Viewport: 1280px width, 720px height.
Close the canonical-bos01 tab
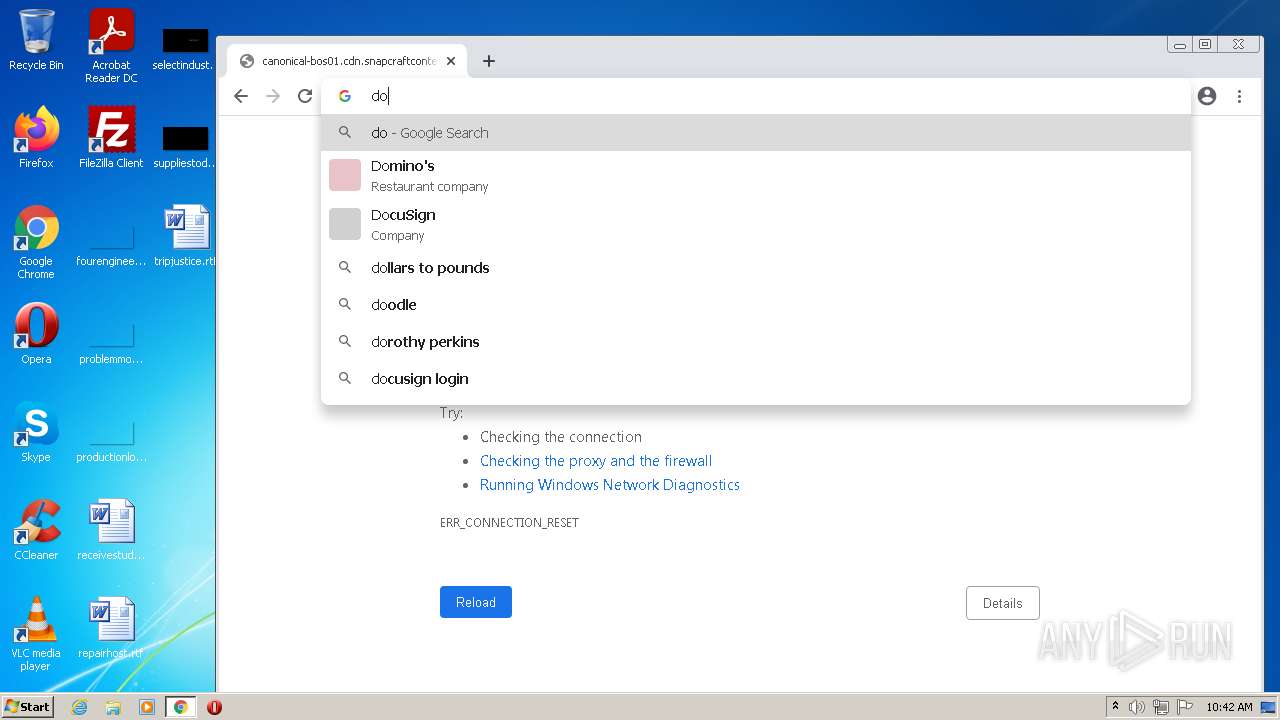tap(451, 61)
